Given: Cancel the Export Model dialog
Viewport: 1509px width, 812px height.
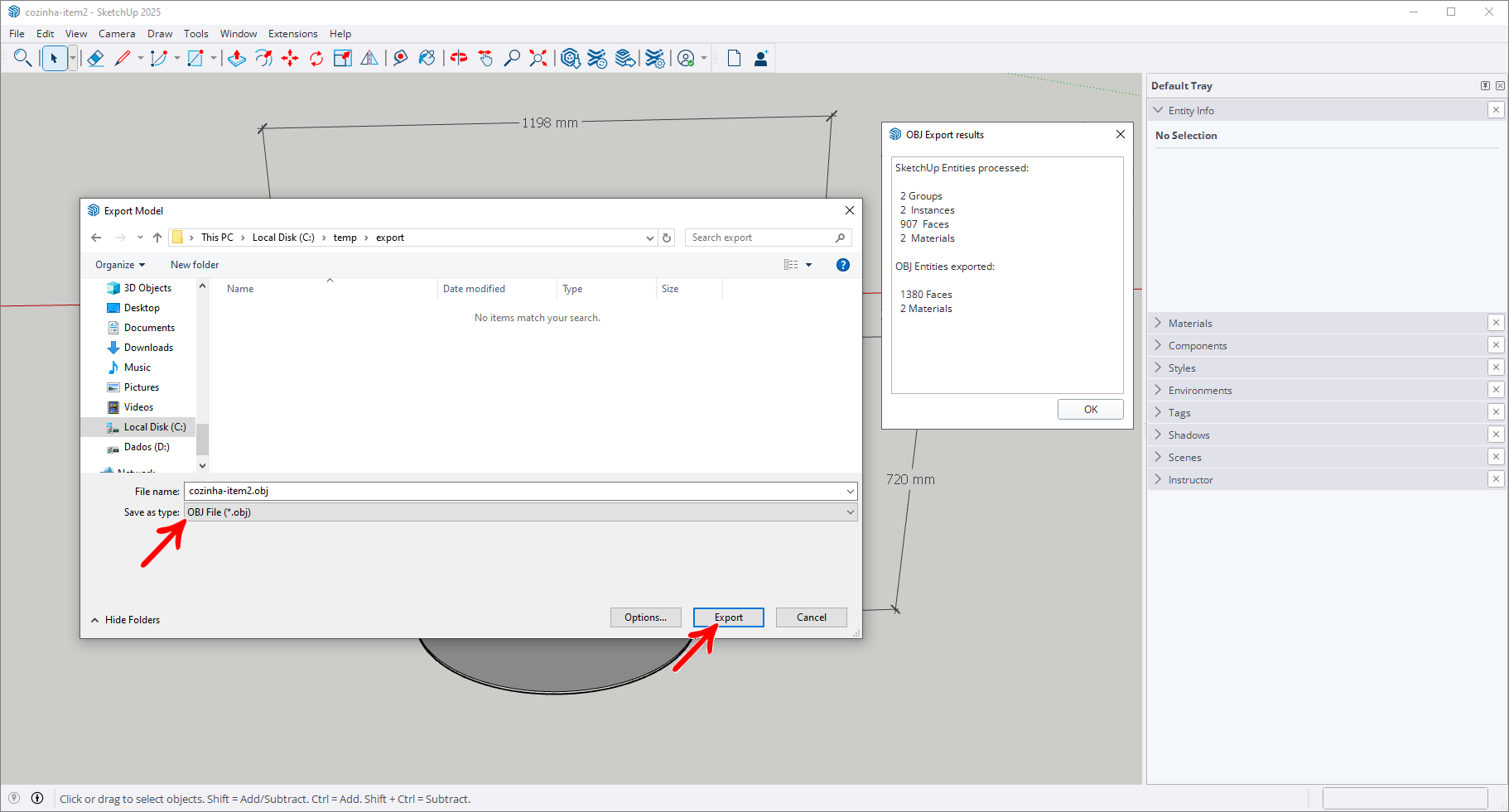Looking at the screenshot, I should [812, 617].
